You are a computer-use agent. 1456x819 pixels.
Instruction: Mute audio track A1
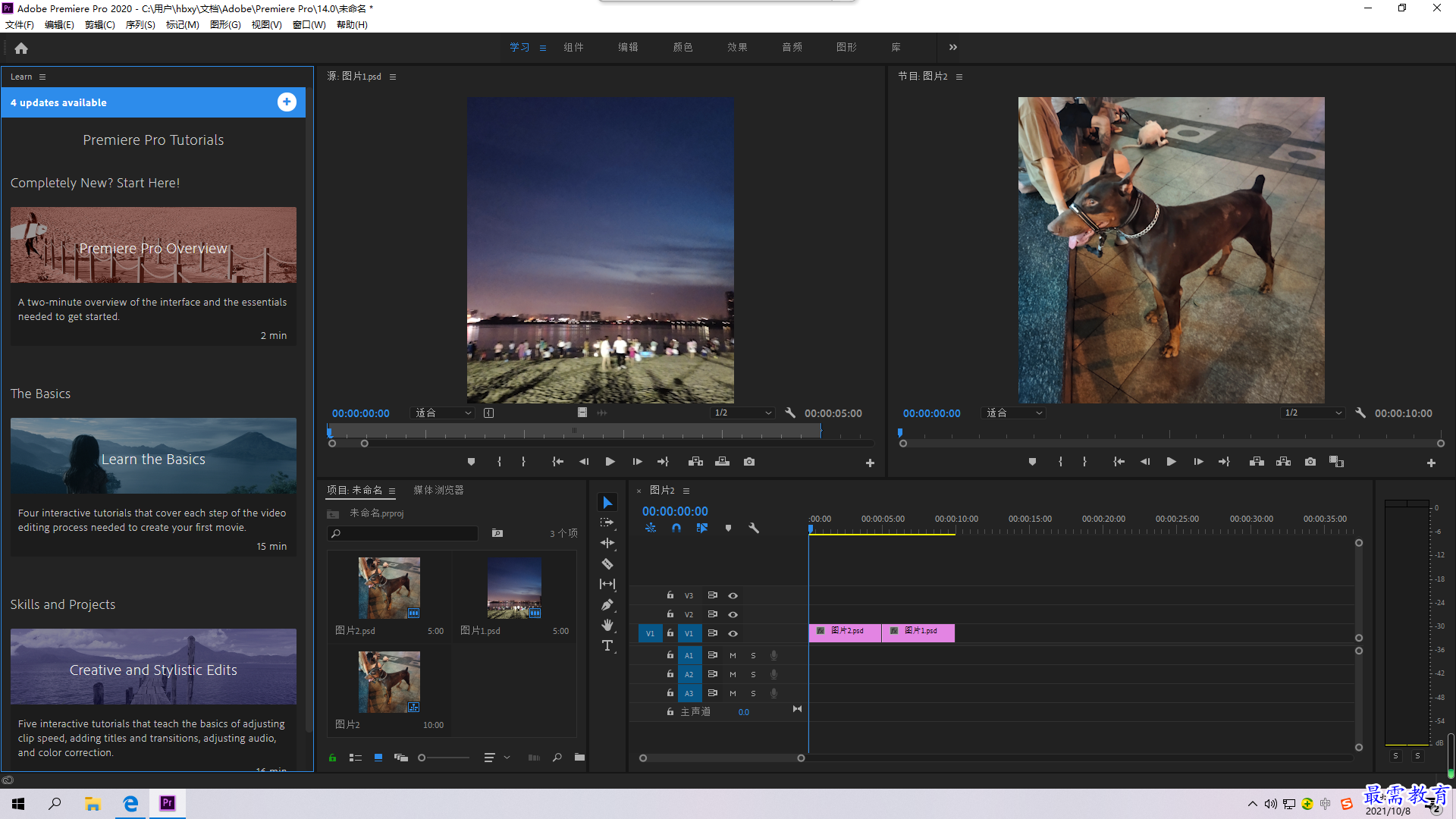(x=733, y=655)
